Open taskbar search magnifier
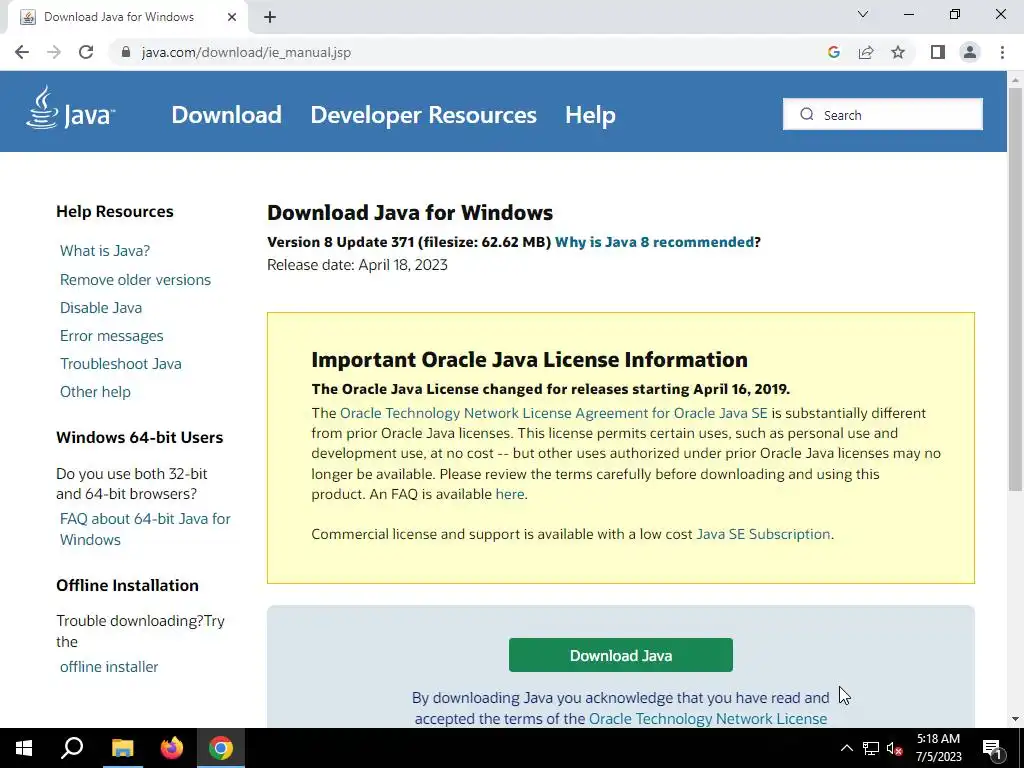The height and width of the screenshot is (768, 1024). point(72,748)
